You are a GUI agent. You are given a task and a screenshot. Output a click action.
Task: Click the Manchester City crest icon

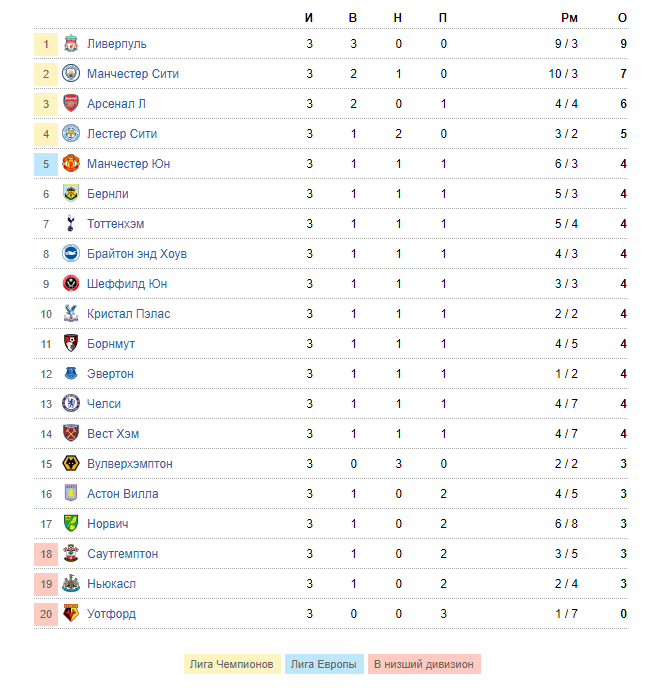71,73
